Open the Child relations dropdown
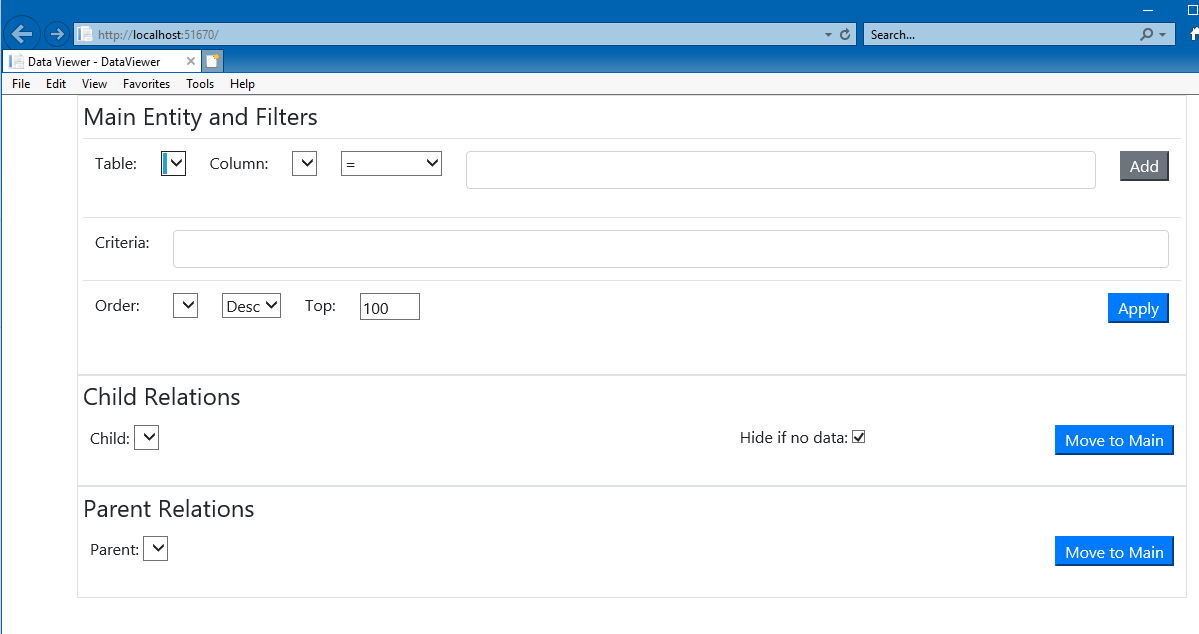The image size is (1199, 634). tap(147, 437)
